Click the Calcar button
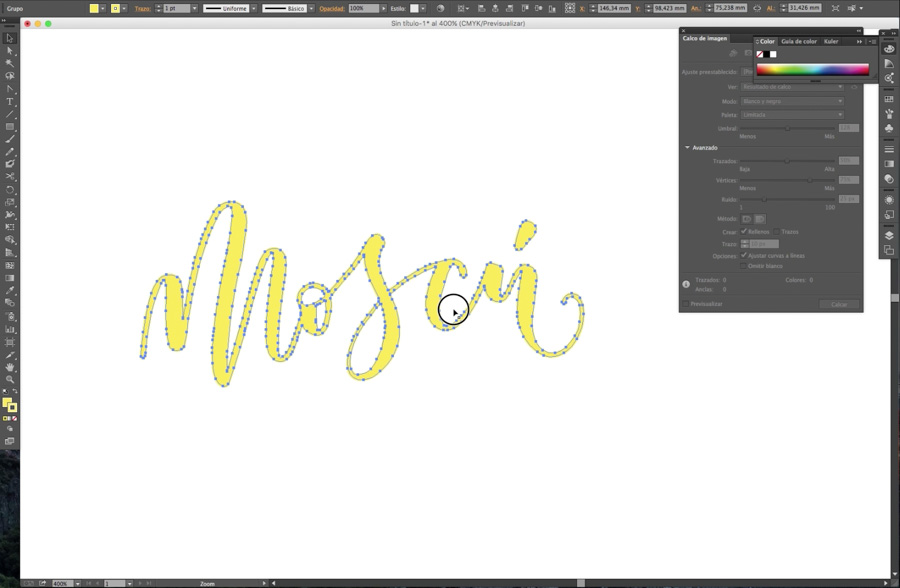Viewport: 900px width, 588px height. tap(838, 304)
